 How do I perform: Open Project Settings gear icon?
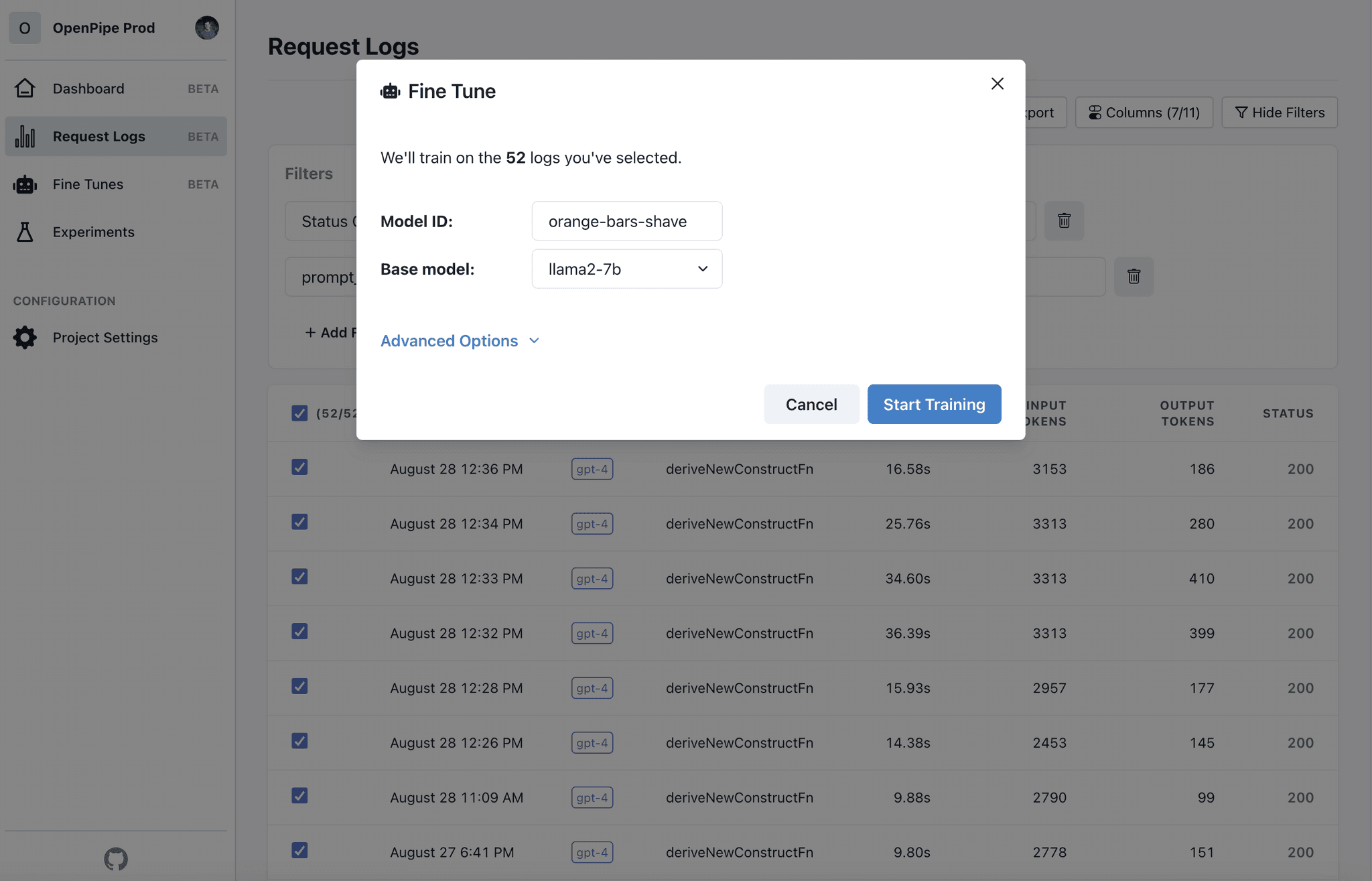pyautogui.click(x=25, y=337)
